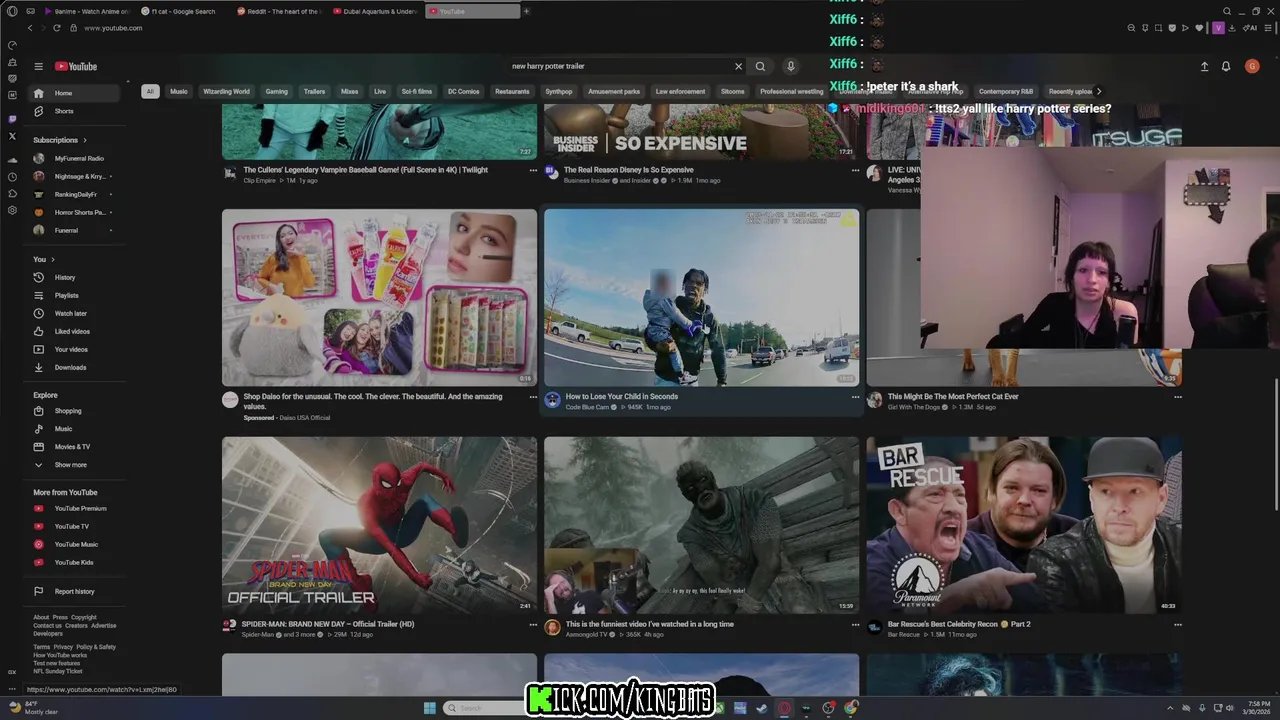Screen dimensions: 1280x720
Task: Expand the You section
Action: (44, 259)
